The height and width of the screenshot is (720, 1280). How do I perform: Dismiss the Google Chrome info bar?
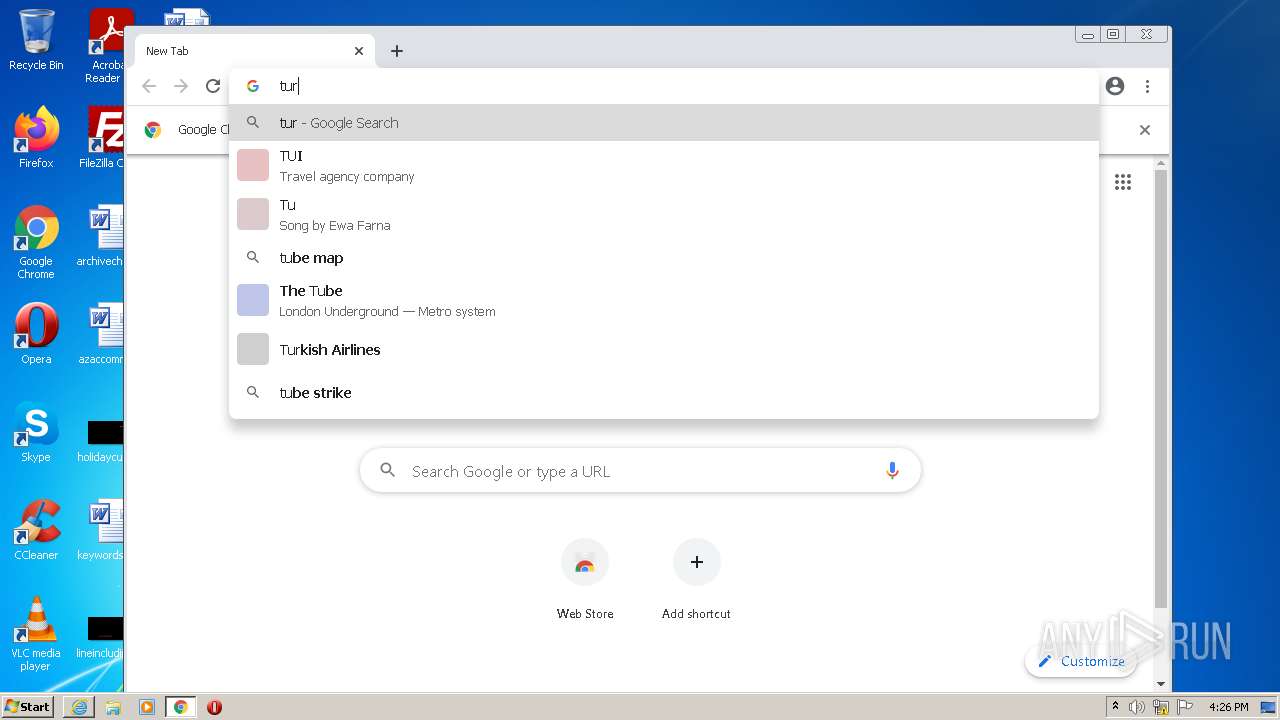[x=1145, y=130]
